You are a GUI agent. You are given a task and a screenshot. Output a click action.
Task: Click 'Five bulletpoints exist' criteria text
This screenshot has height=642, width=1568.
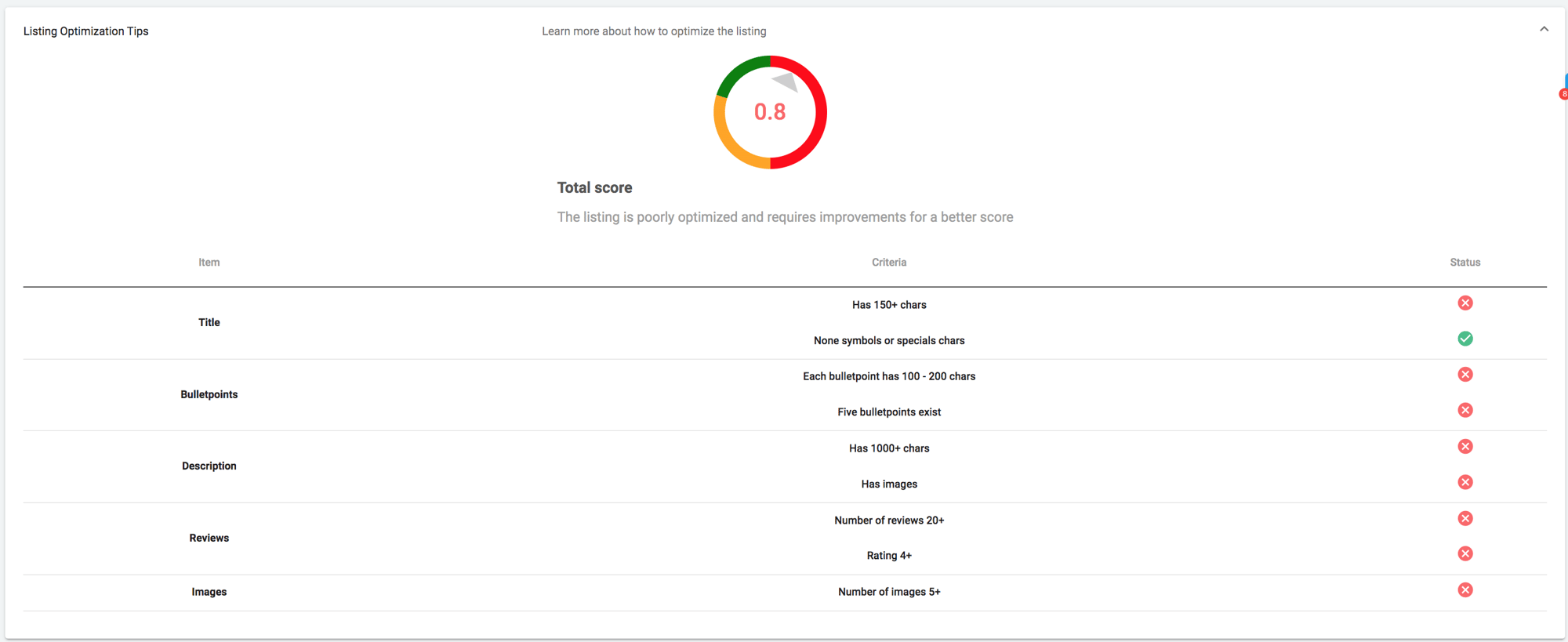pyautogui.click(x=889, y=412)
